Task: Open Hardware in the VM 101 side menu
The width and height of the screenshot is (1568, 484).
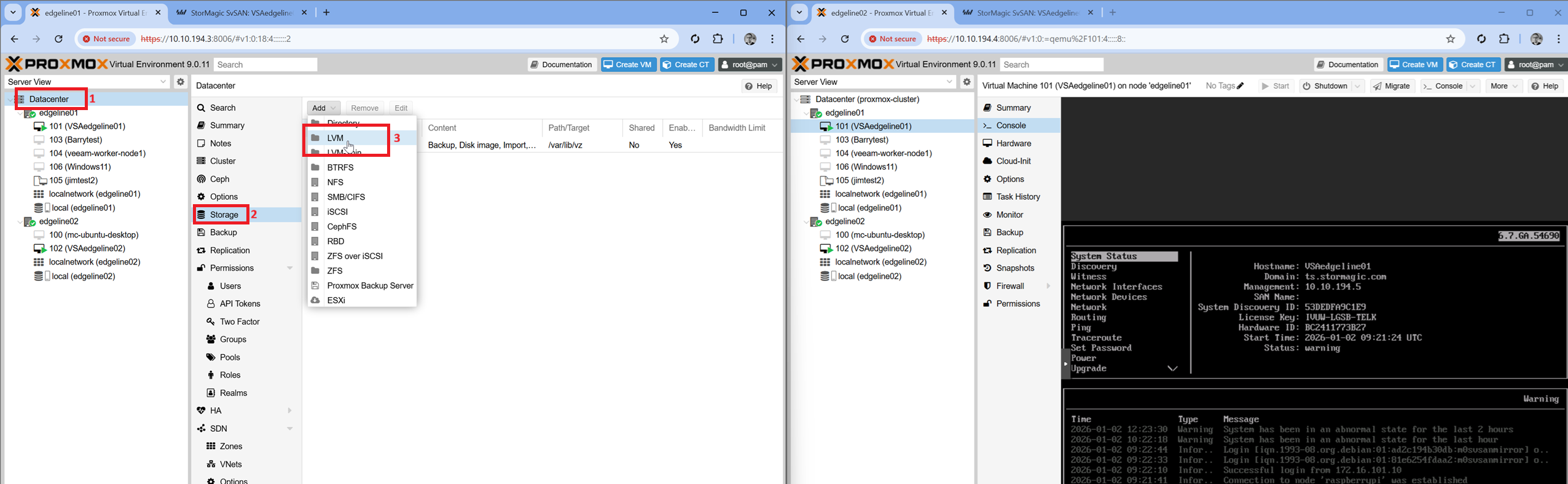Action: pyautogui.click(x=1019, y=143)
